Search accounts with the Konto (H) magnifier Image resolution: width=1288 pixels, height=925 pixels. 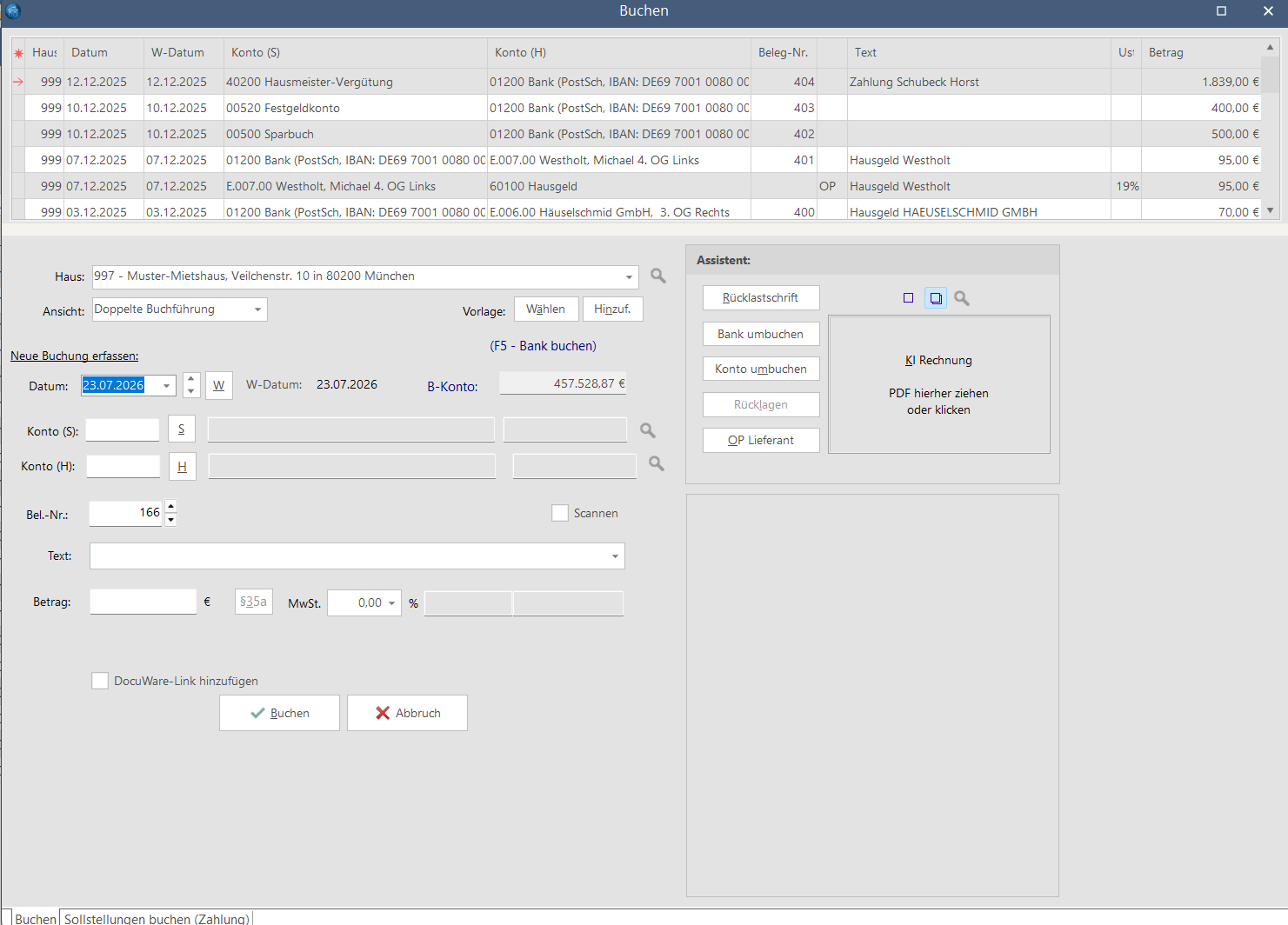click(657, 464)
